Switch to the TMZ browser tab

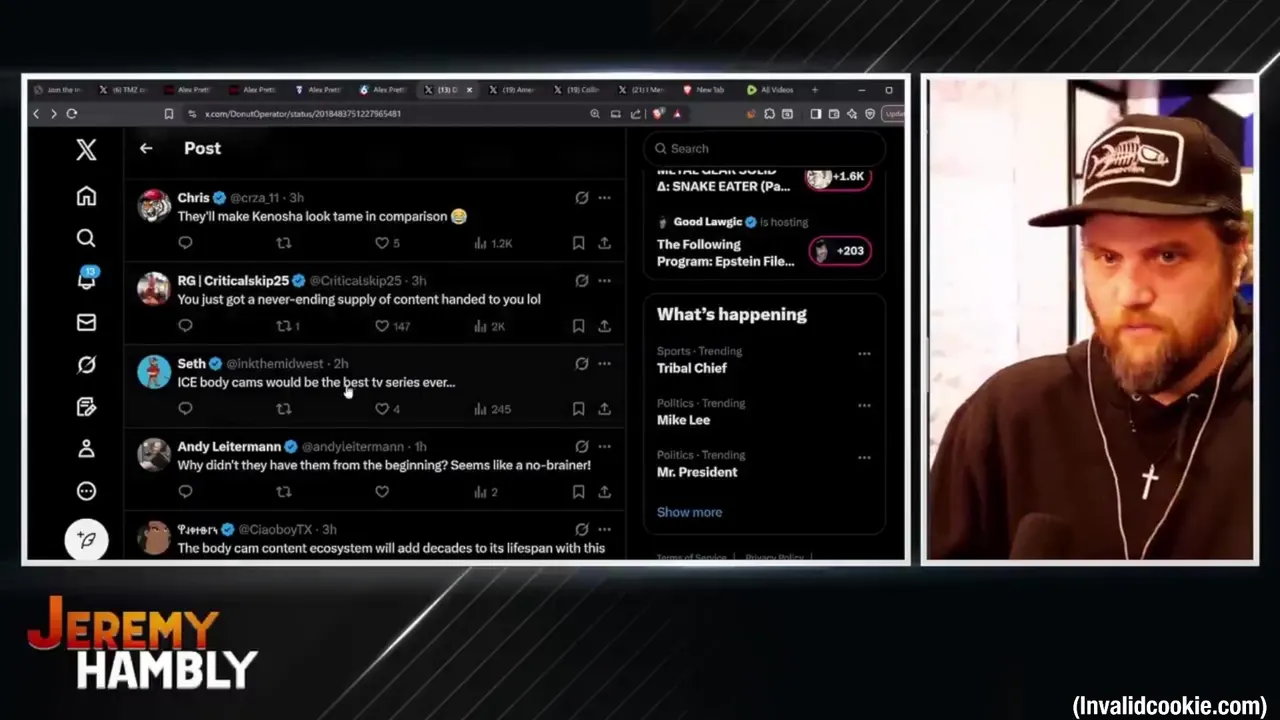[x=125, y=90]
